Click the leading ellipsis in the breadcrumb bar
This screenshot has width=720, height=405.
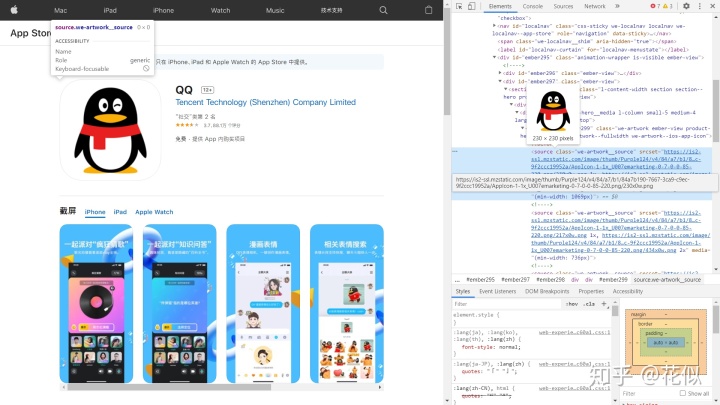click(x=457, y=279)
